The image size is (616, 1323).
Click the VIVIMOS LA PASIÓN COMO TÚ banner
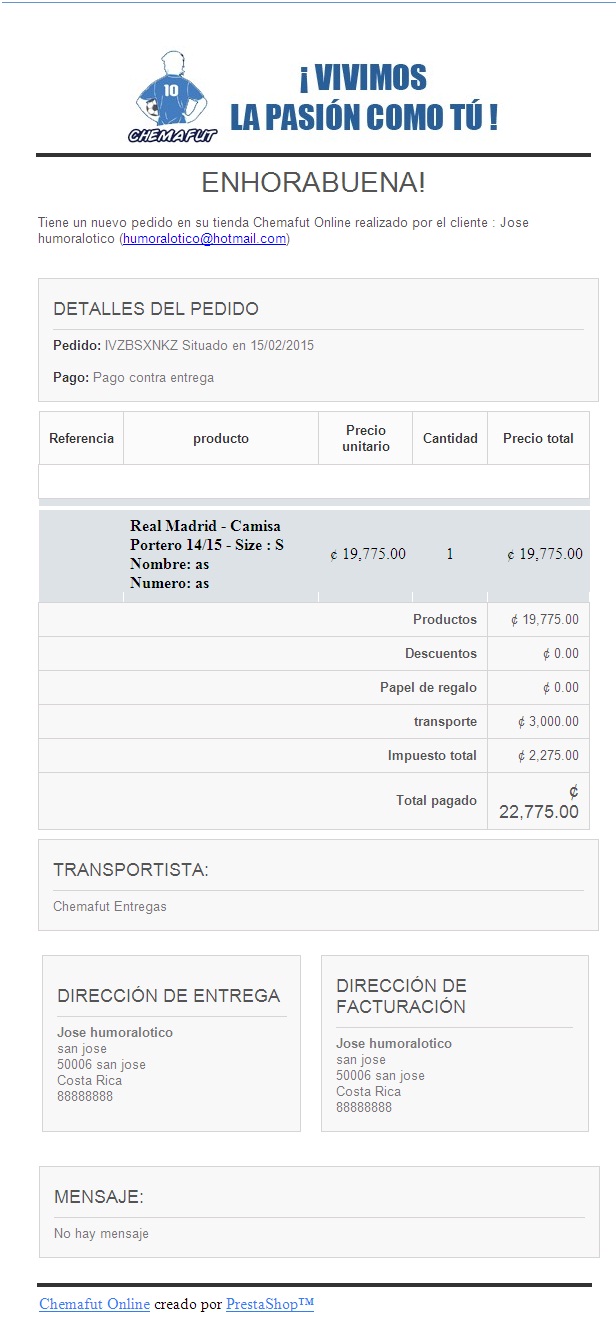[x=364, y=98]
